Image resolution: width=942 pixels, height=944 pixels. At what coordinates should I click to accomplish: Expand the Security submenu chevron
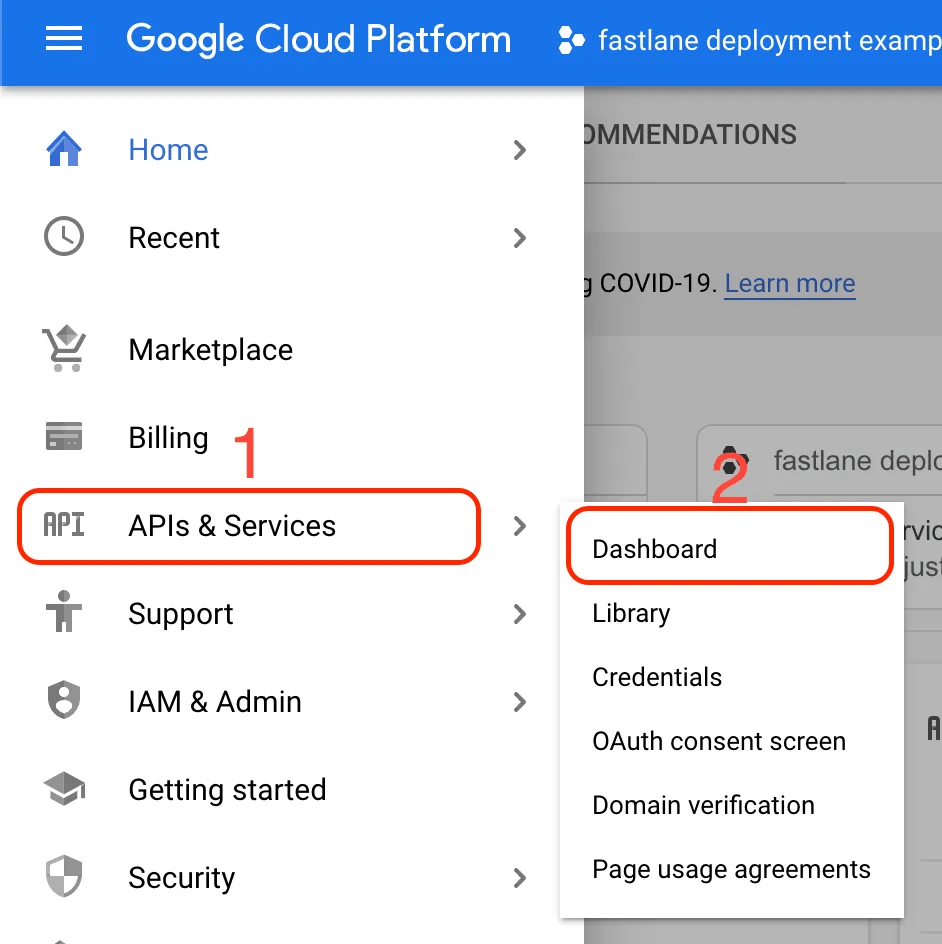519,878
